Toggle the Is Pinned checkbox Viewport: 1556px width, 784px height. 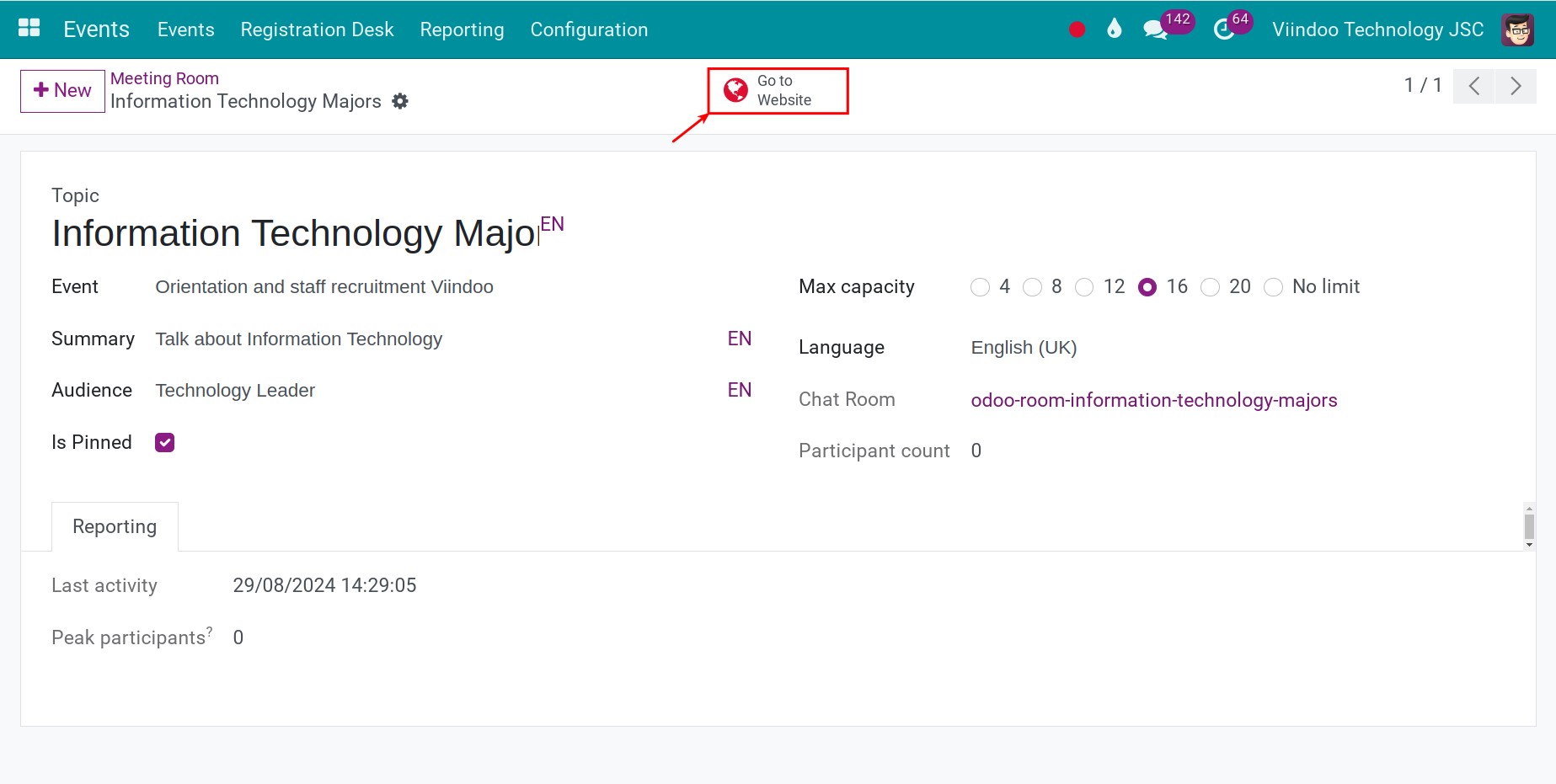click(164, 442)
